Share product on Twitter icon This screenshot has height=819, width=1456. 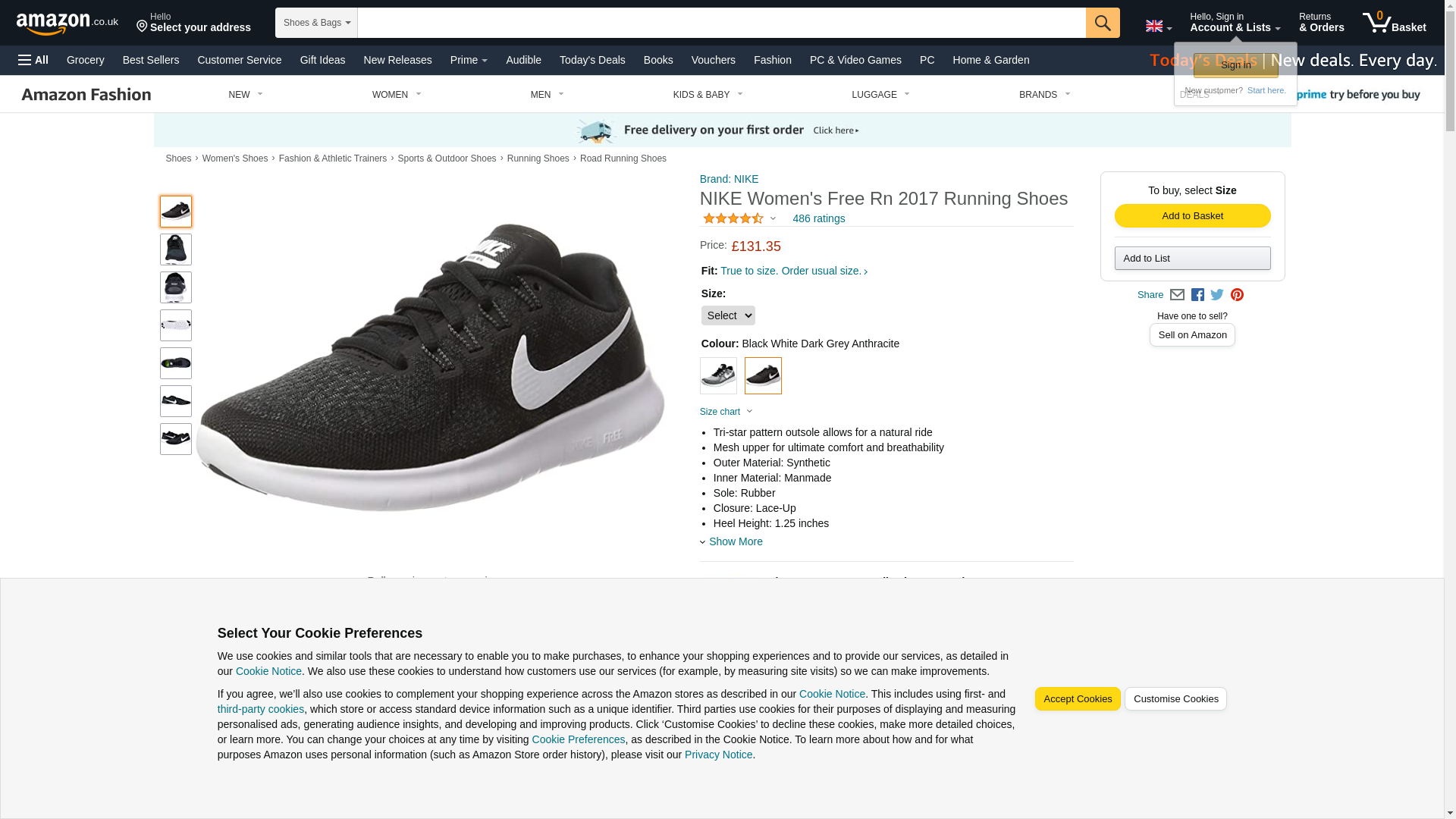1217,295
